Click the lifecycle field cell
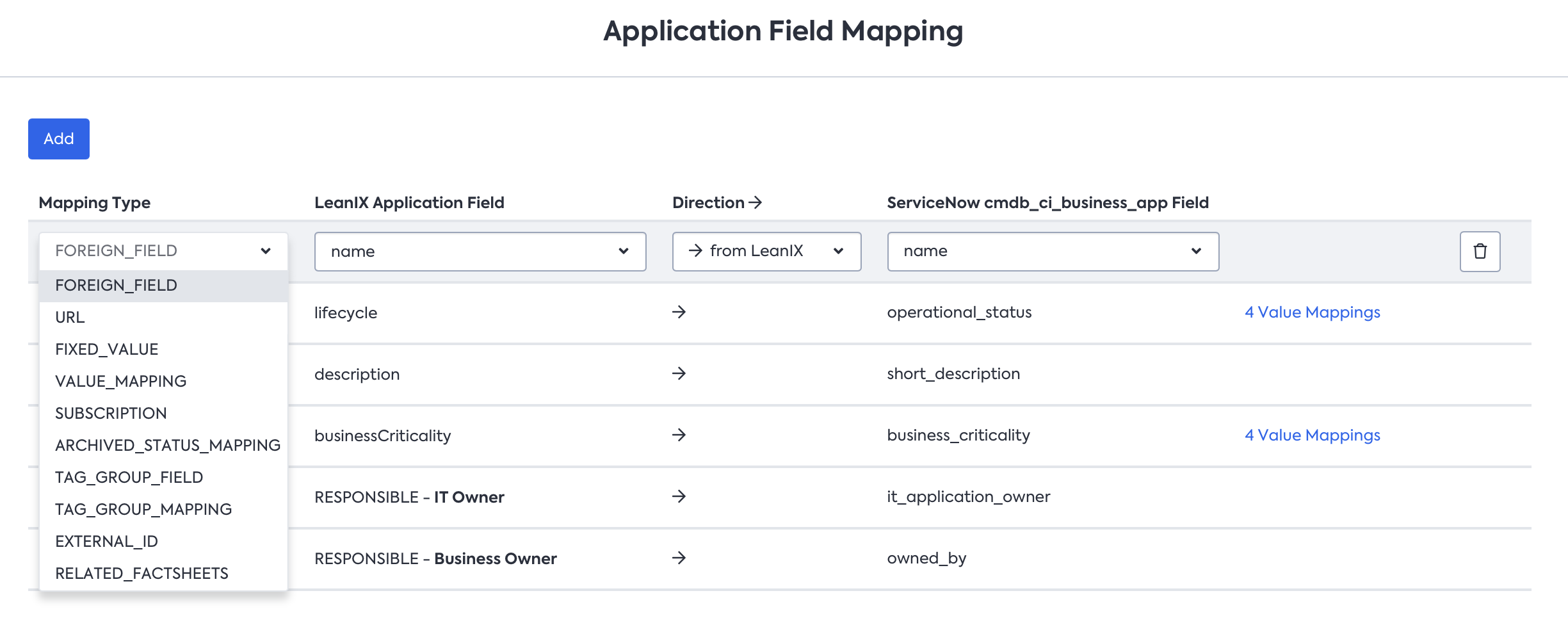This screenshot has height=632, width=1568. click(x=346, y=313)
